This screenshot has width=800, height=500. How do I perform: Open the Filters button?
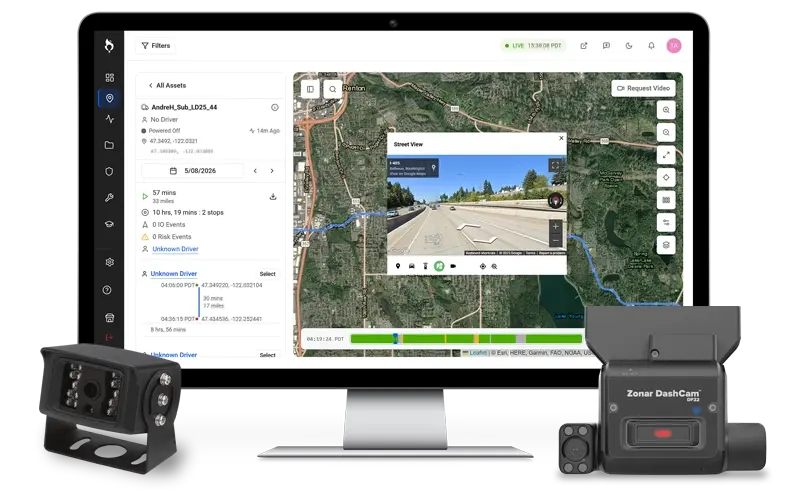click(156, 45)
